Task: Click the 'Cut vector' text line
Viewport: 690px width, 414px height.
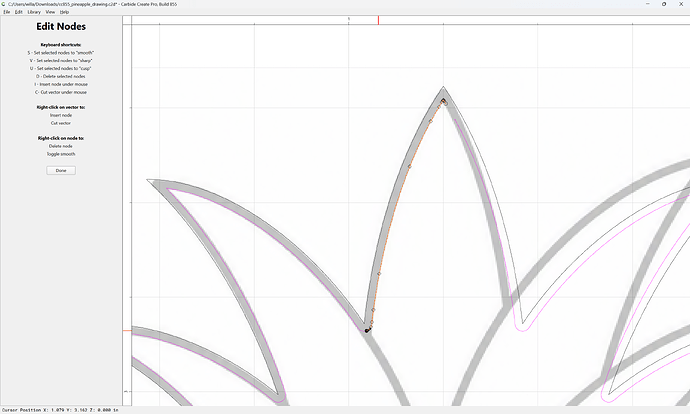Action: [61, 123]
